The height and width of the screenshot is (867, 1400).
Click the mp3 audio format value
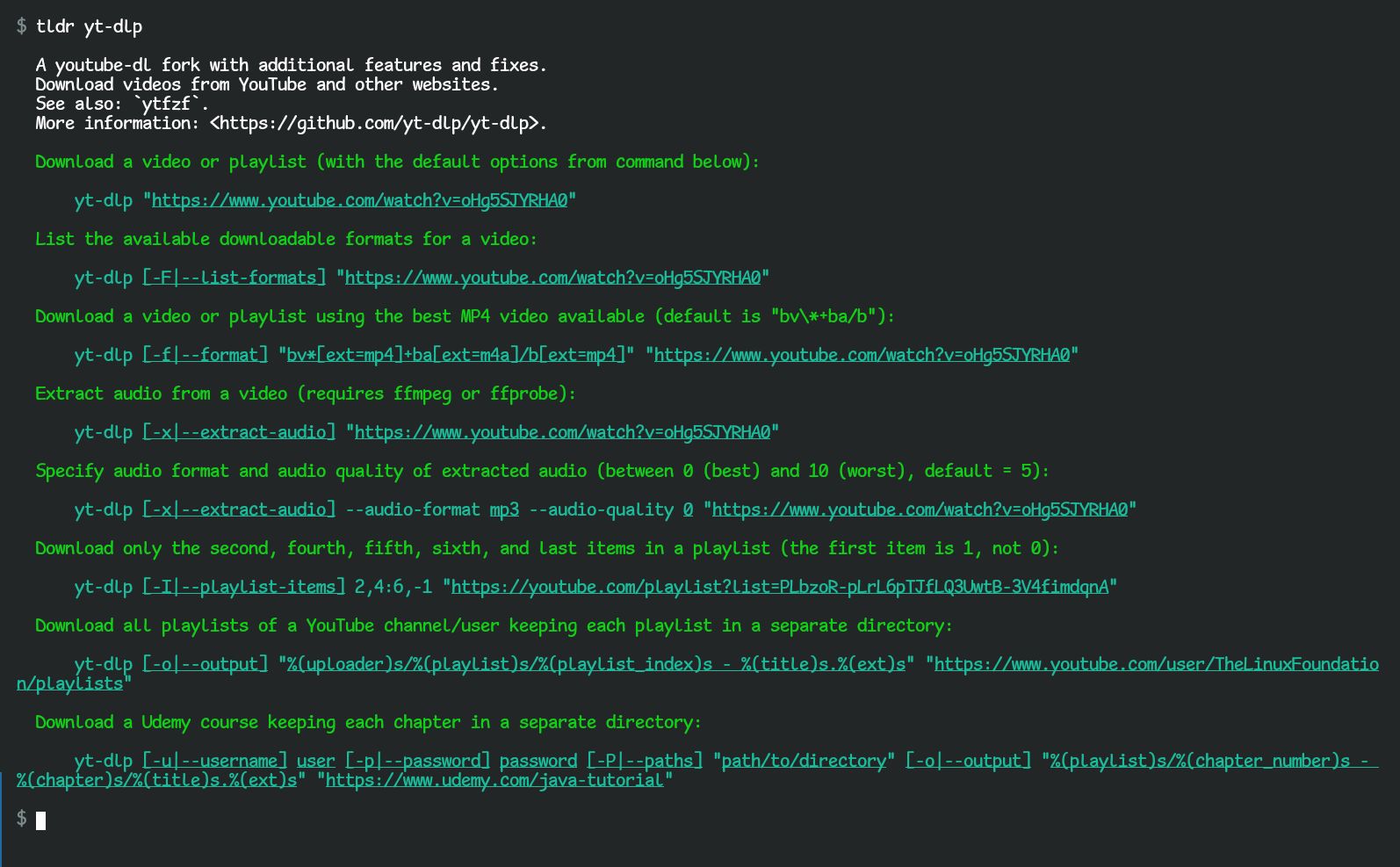coord(504,509)
